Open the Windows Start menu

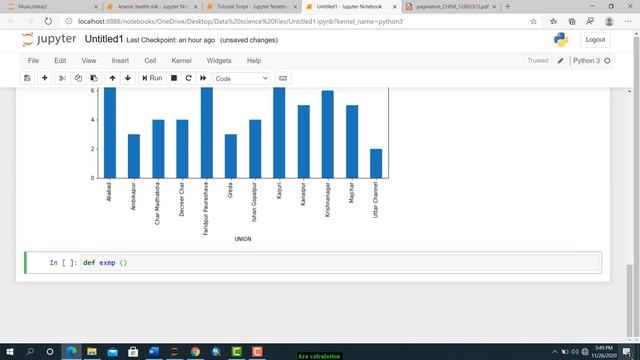pyautogui.click(x=10, y=351)
